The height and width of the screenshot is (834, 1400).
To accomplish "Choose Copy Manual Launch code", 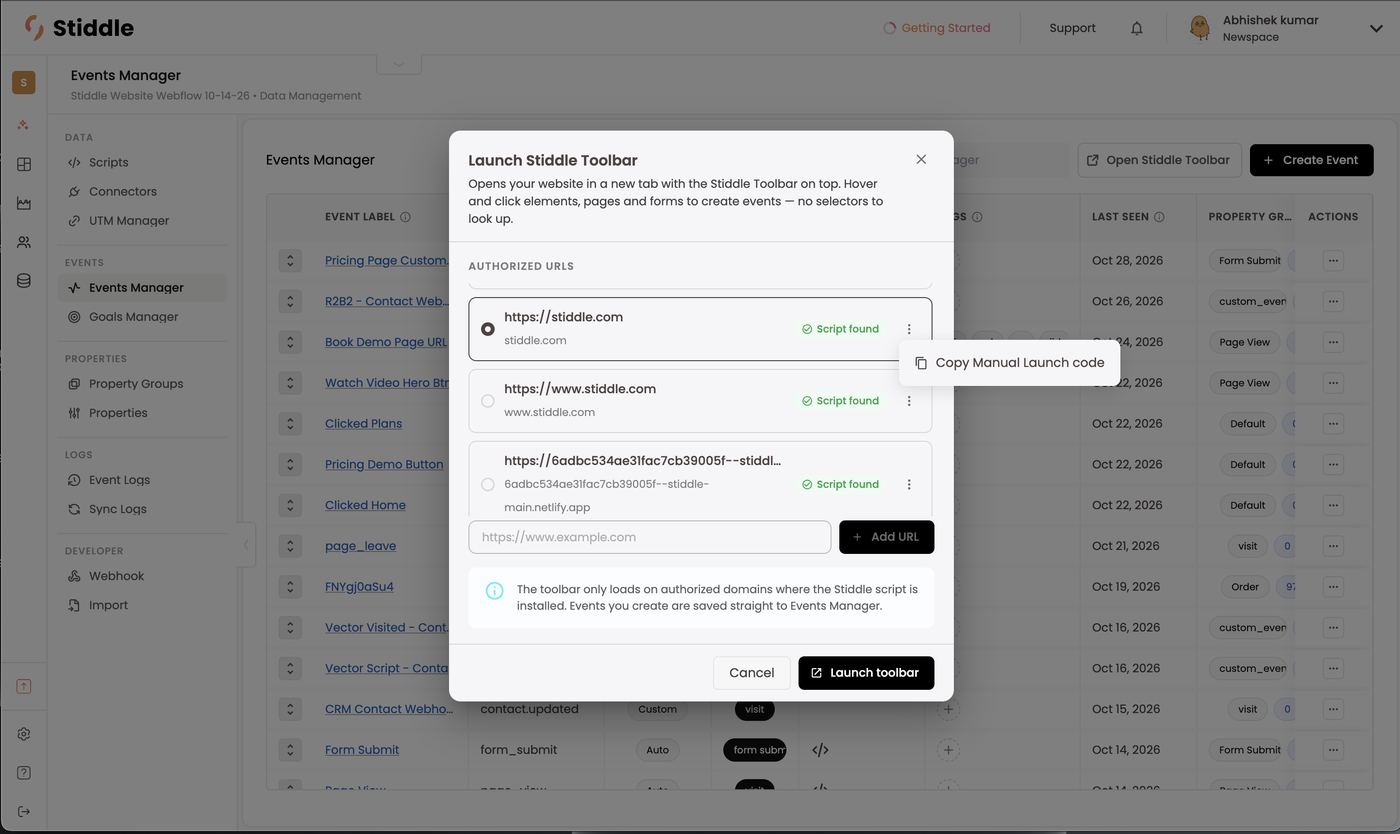I will pyautogui.click(x=1010, y=363).
